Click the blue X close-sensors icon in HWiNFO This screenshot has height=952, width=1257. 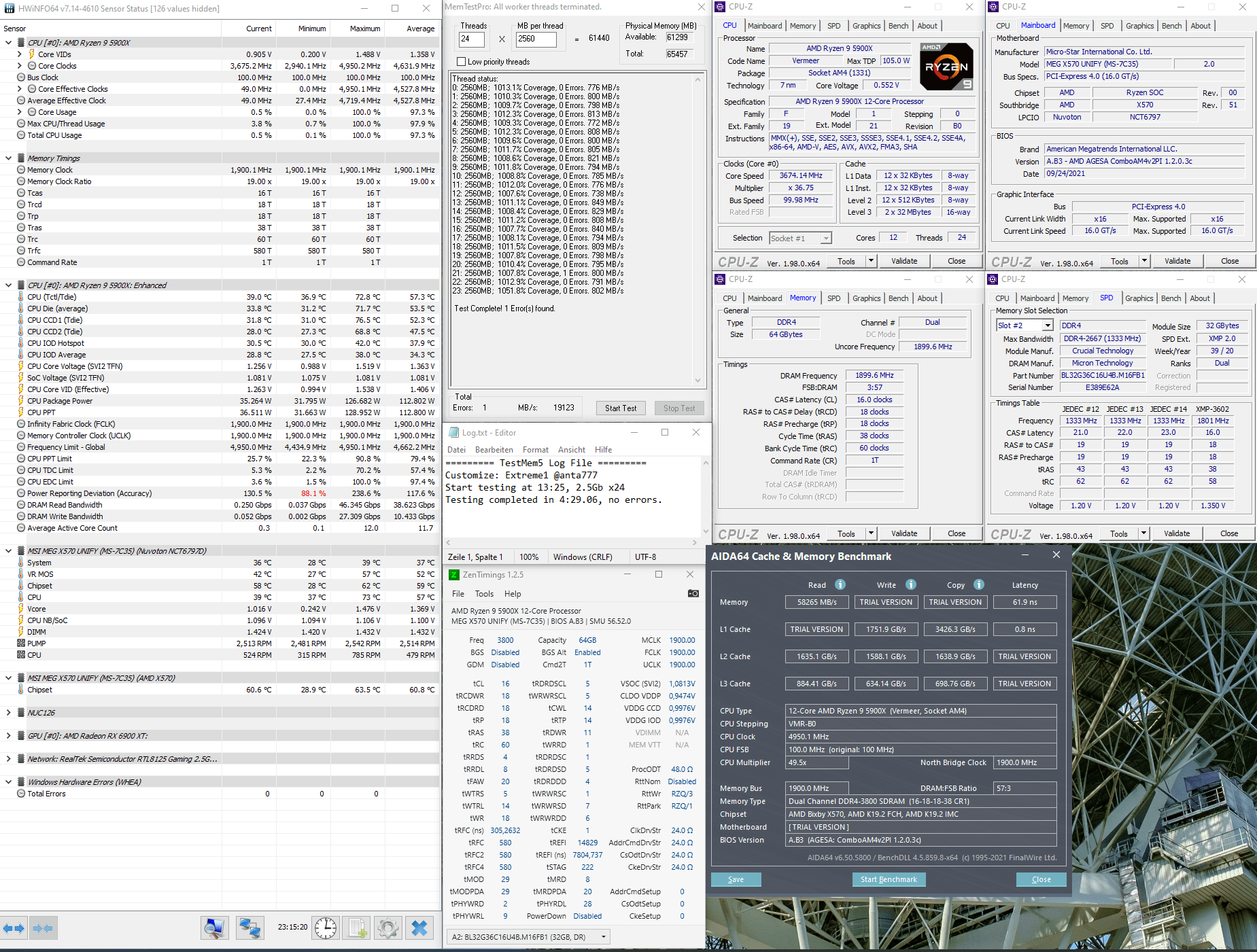(419, 928)
